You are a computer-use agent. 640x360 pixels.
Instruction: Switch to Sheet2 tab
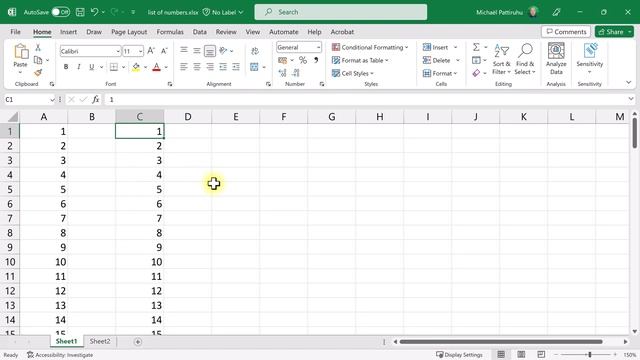[100, 341]
